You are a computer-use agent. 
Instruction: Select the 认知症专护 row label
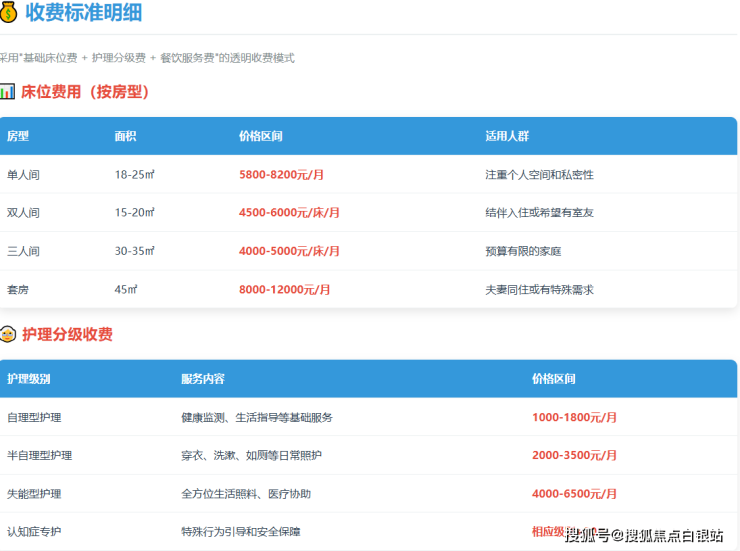pyautogui.click(x=34, y=532)
